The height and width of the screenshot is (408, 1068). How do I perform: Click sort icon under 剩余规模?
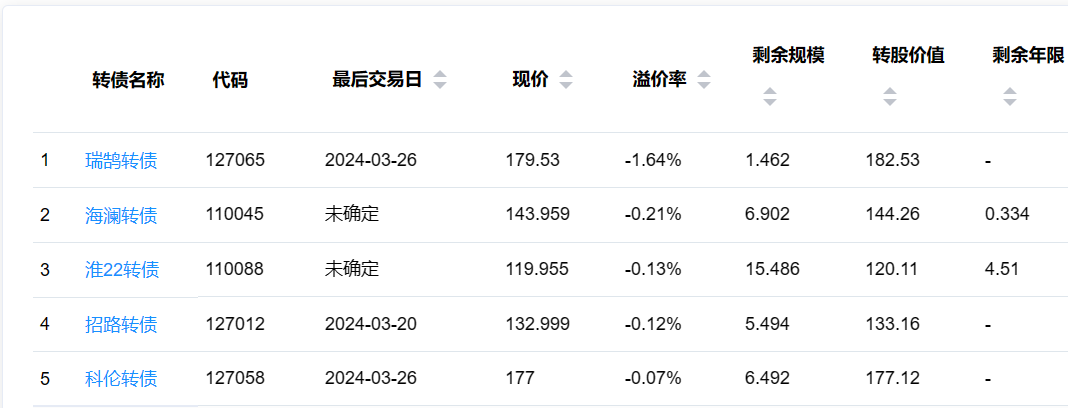[x=769, y=97]
